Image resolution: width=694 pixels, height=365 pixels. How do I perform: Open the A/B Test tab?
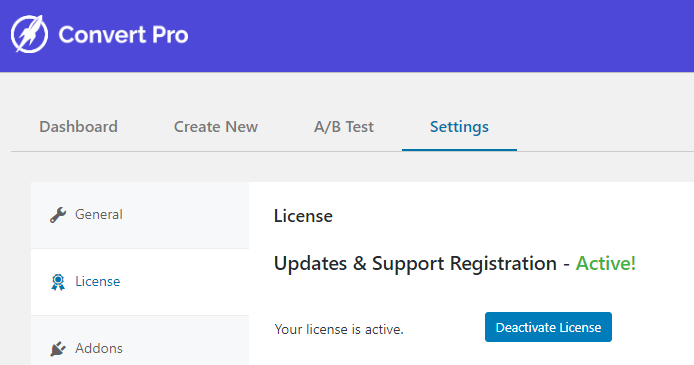[x=344, y=127]
